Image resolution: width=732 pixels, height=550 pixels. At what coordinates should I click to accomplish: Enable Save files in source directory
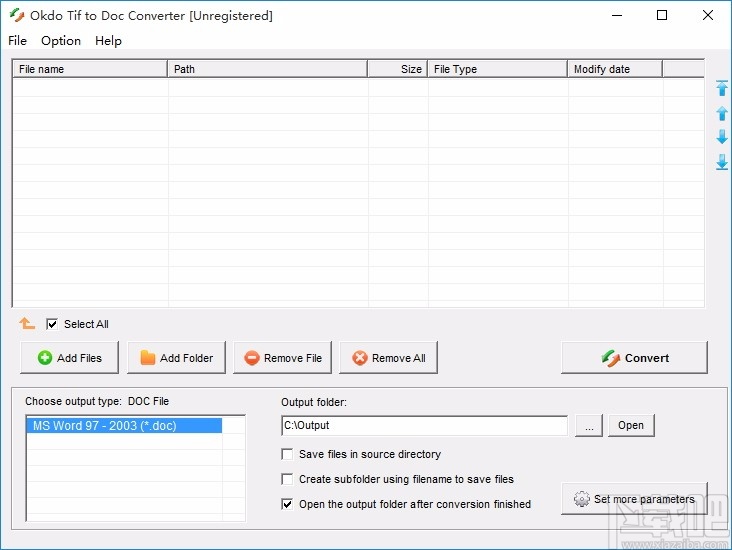[287, 454]
